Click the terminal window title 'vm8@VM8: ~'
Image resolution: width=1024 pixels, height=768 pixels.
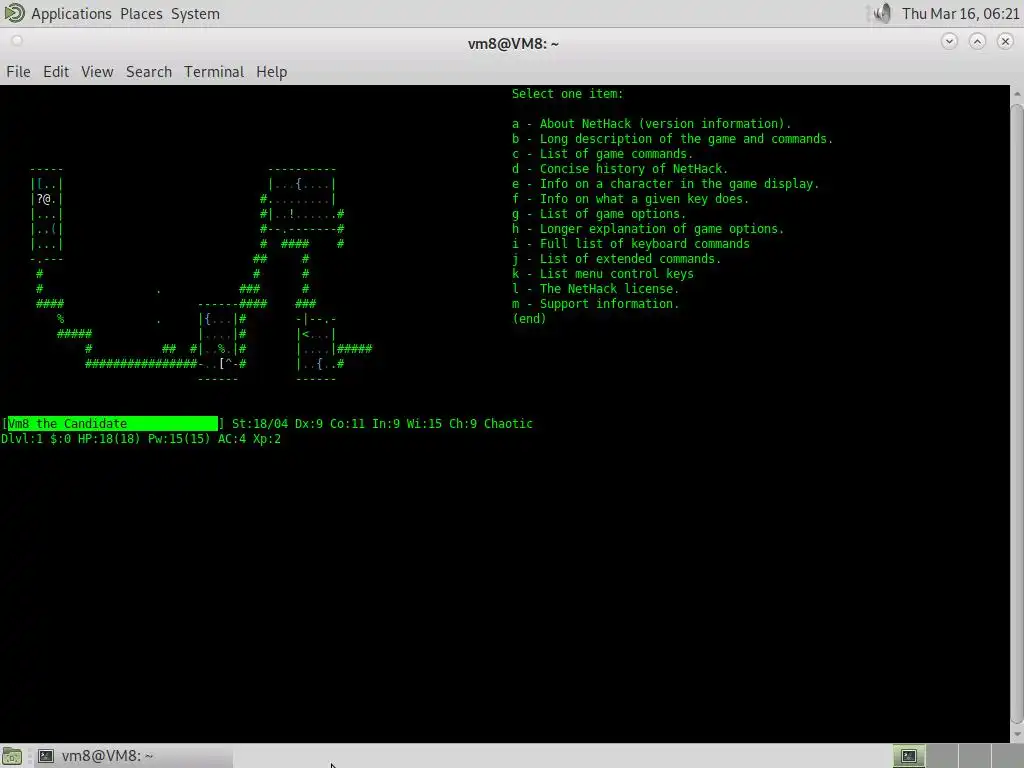click(513, 44)
